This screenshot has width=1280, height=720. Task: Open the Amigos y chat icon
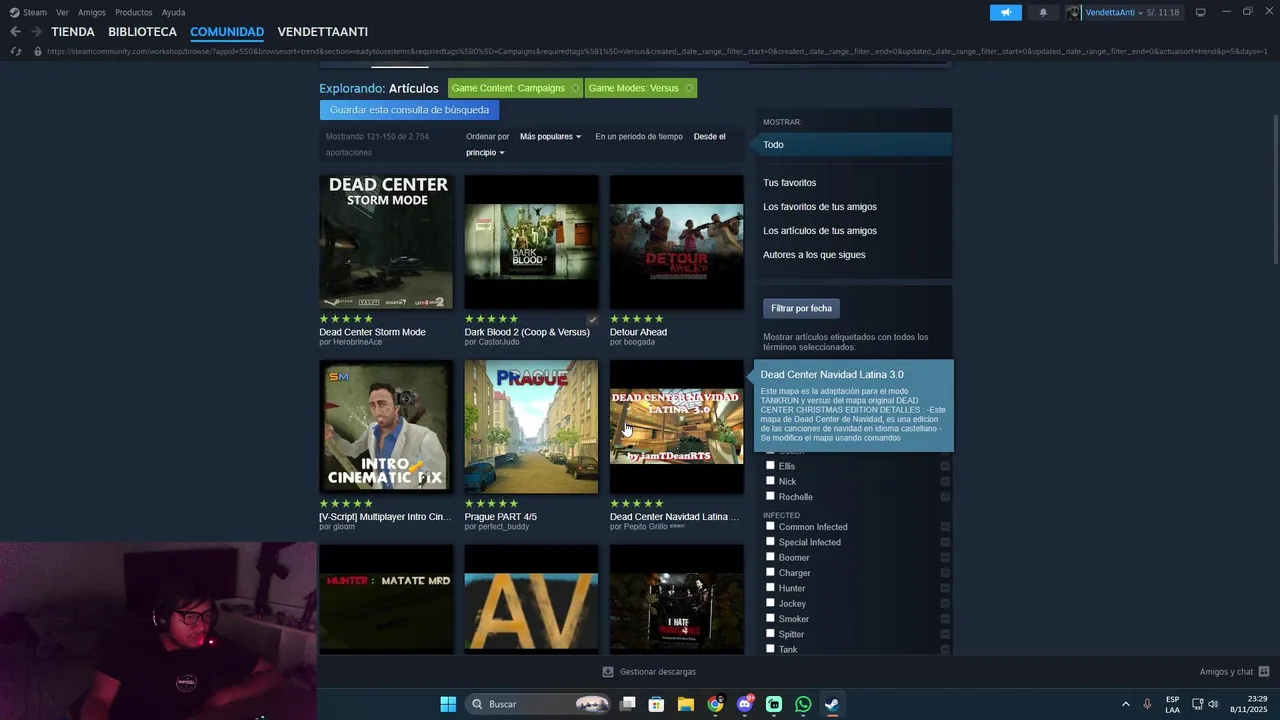pyautogui.click(x=1264, y=672)
